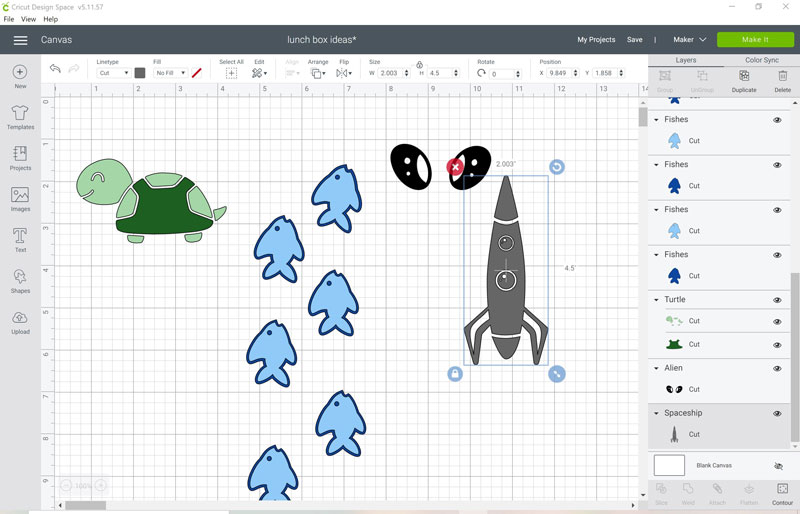Click the no-fill red slash swatch

(x=196, y=73)
